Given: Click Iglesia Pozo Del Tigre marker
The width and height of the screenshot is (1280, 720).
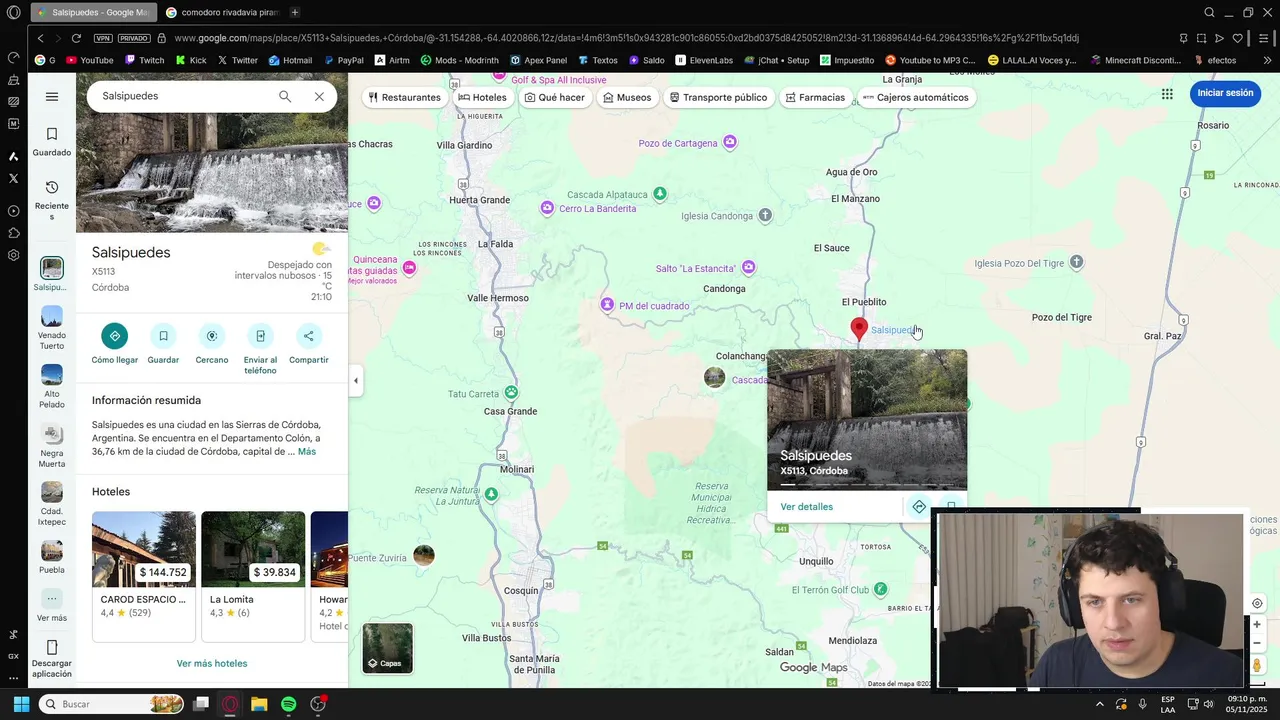Looking at the screenshot, I should pyautogui.click(x=1076, y=263).
